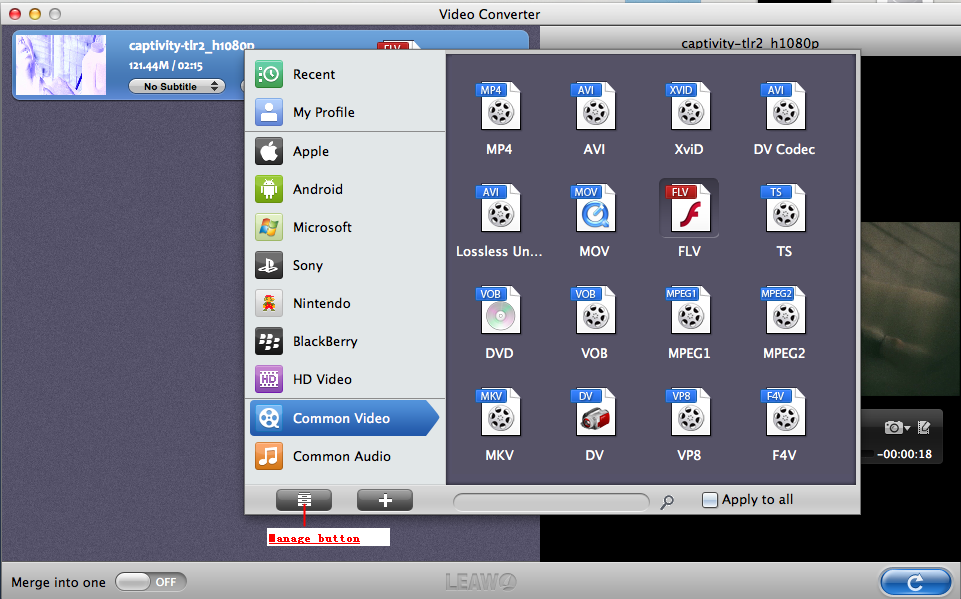Choose Lossless Uncompressed AVI format

tap(499, 209)
